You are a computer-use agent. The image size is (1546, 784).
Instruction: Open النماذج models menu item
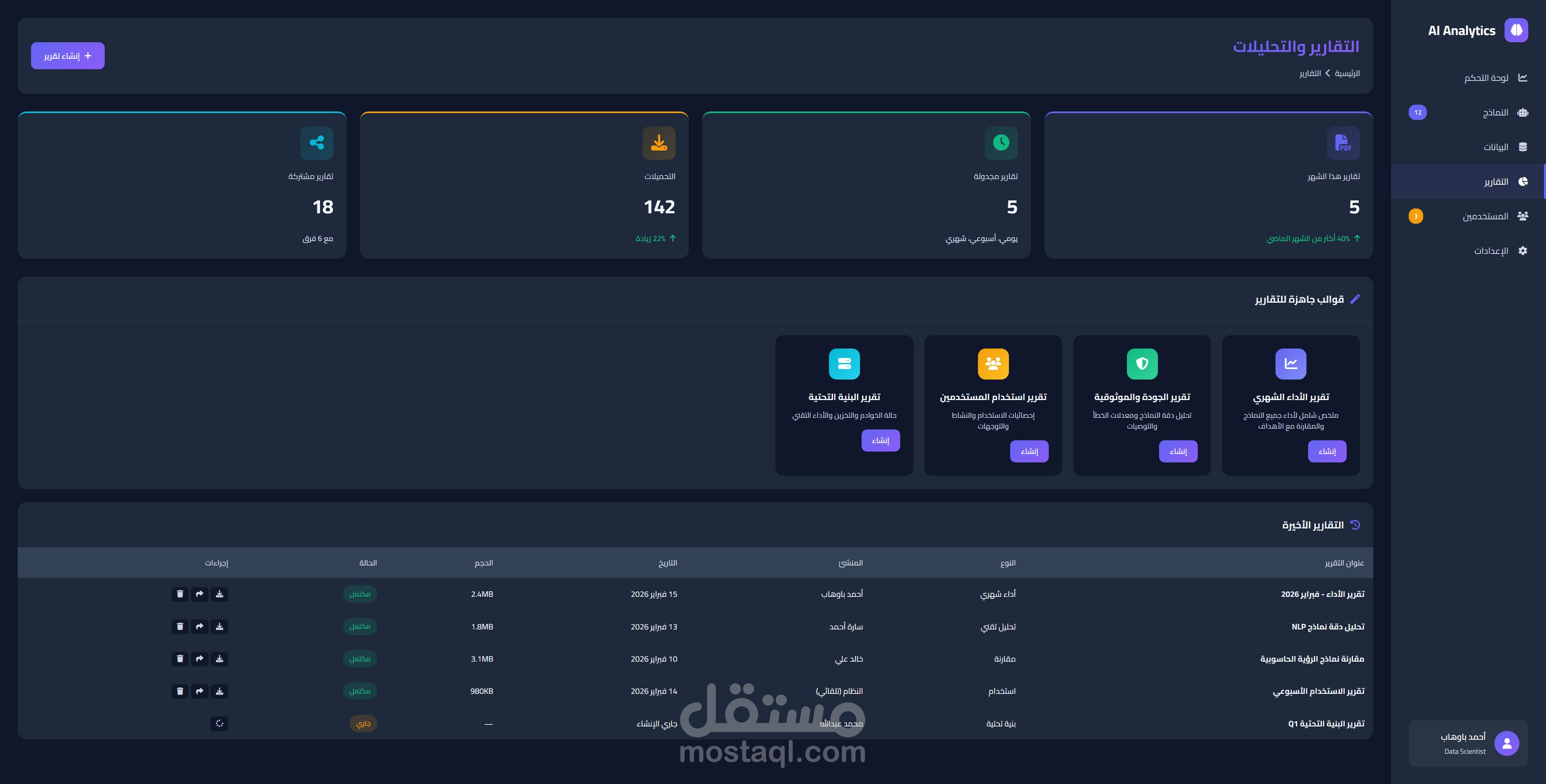click(1495, 113)
